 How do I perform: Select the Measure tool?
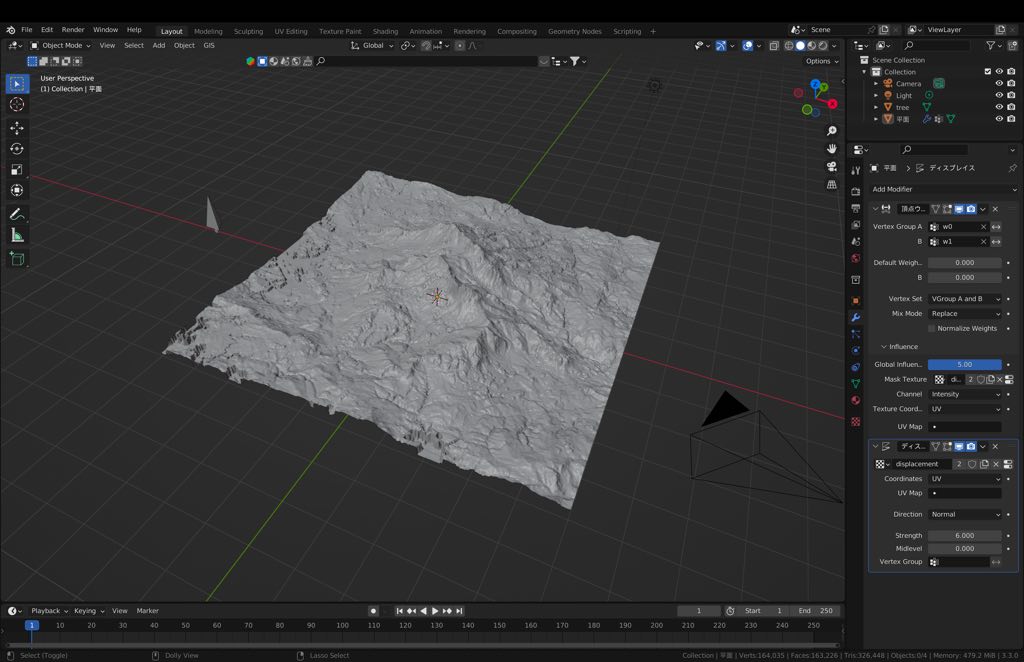coord(17,236)
